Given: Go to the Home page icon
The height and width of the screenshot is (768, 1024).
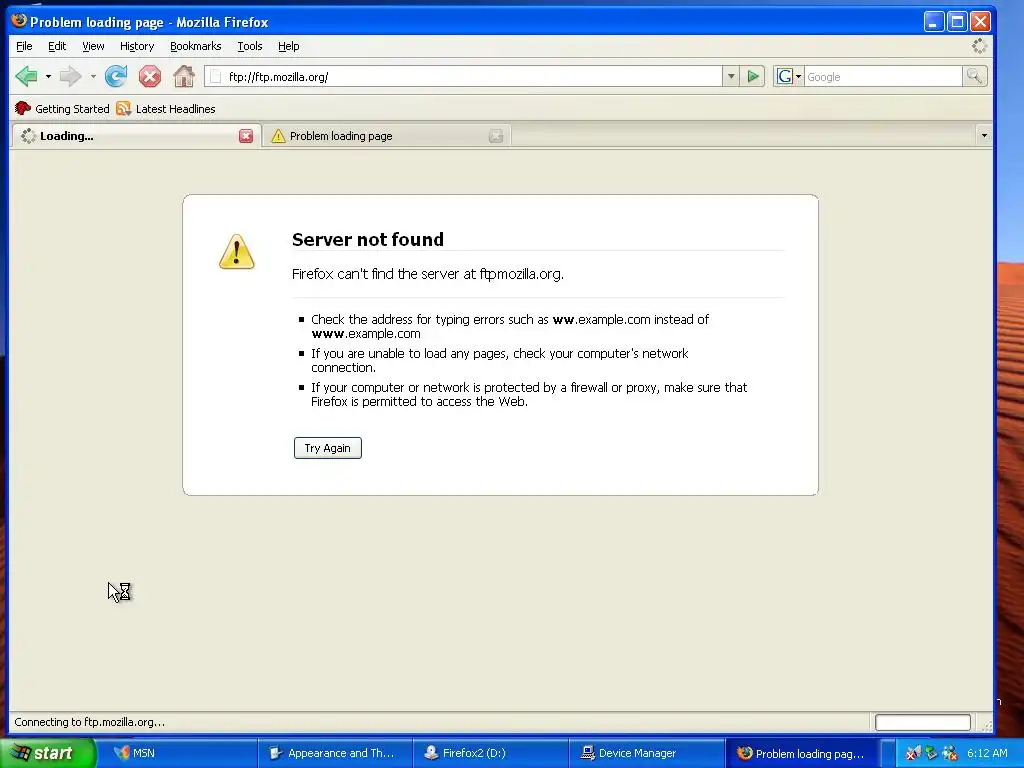Looking at the screenshot, I should point(184,76).
